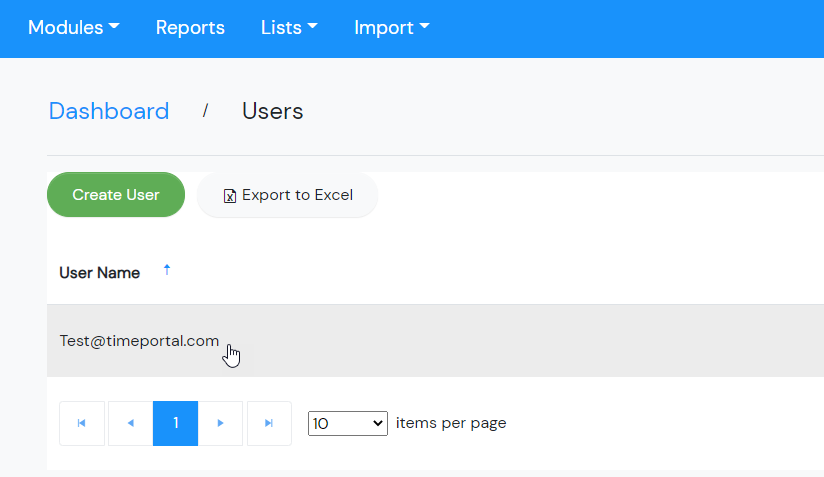The image size is (824, 477).
Task: Go to previous page arrow
Action: [x=130, y=423]
